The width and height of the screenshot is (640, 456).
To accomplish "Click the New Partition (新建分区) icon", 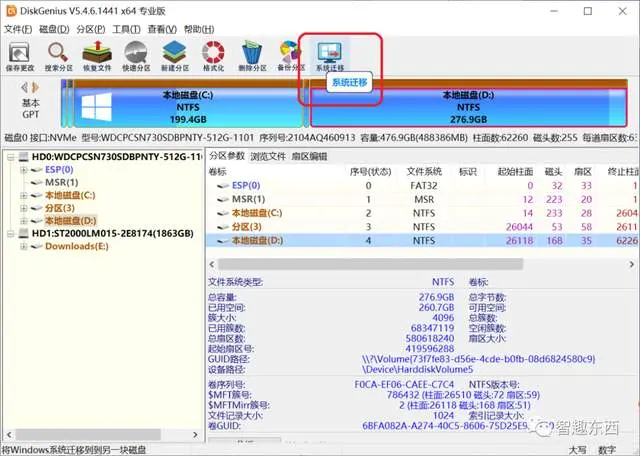I will (175, 56).
